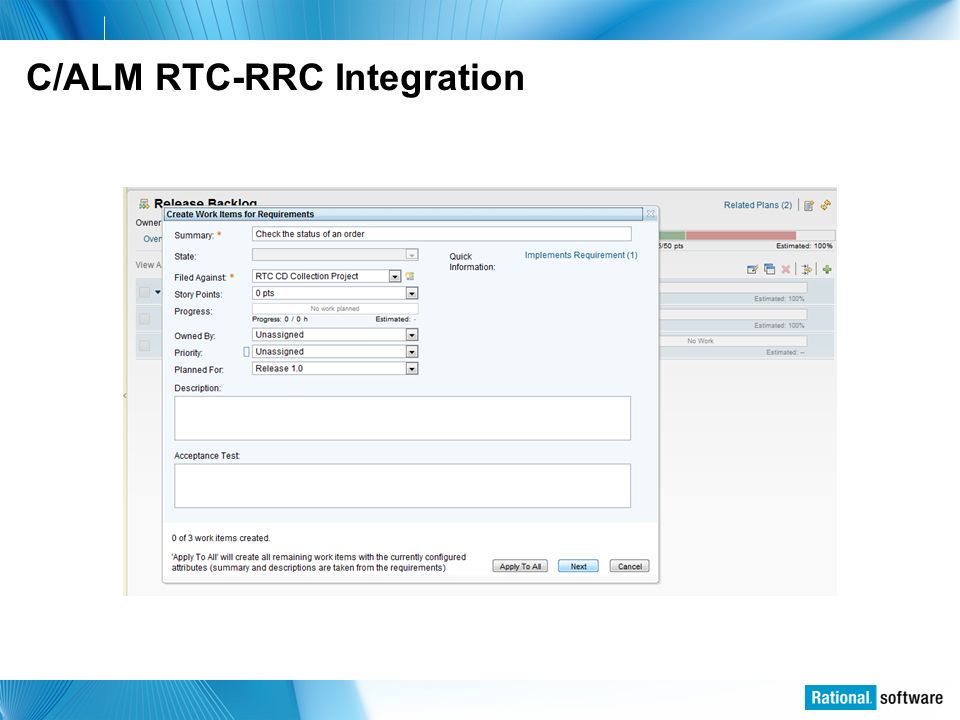Click the Release Backlog heading
Viewport: 960px width, 720px height.
[x=206, y=203]
